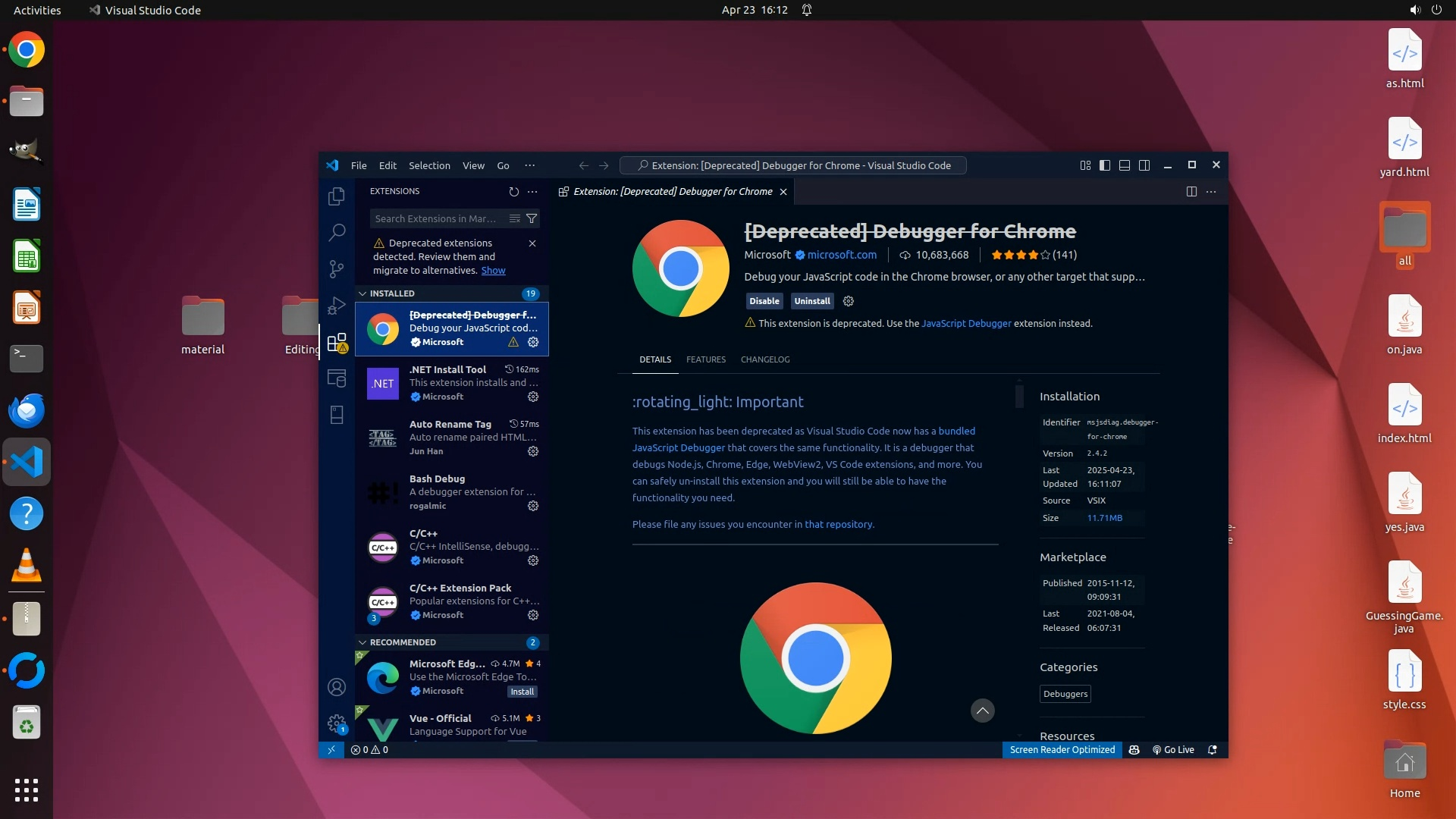The height and width of the screenshot is (819, 1456).
Task: Click the details pane vertical scrollbar
Action: tap(1019, 396)
